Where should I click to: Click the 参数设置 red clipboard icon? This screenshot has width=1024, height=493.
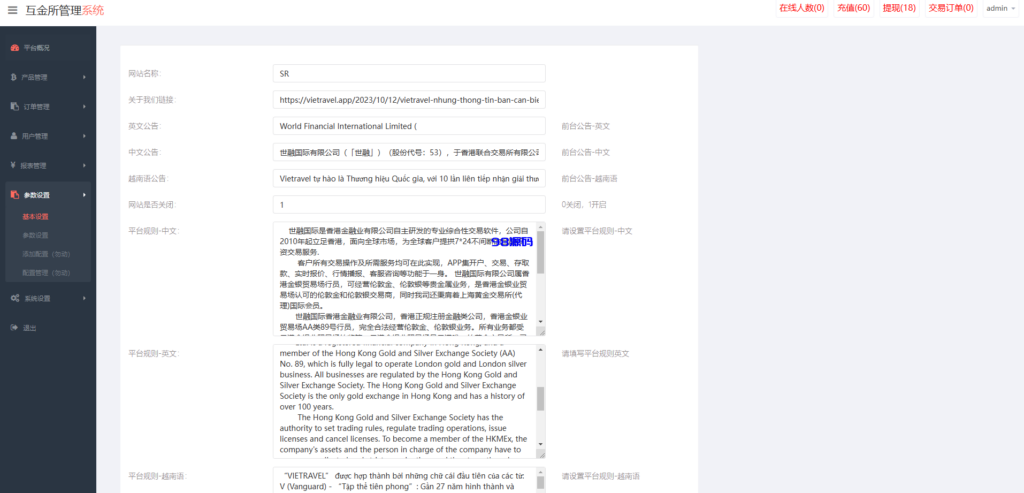(x=14, y=195)
